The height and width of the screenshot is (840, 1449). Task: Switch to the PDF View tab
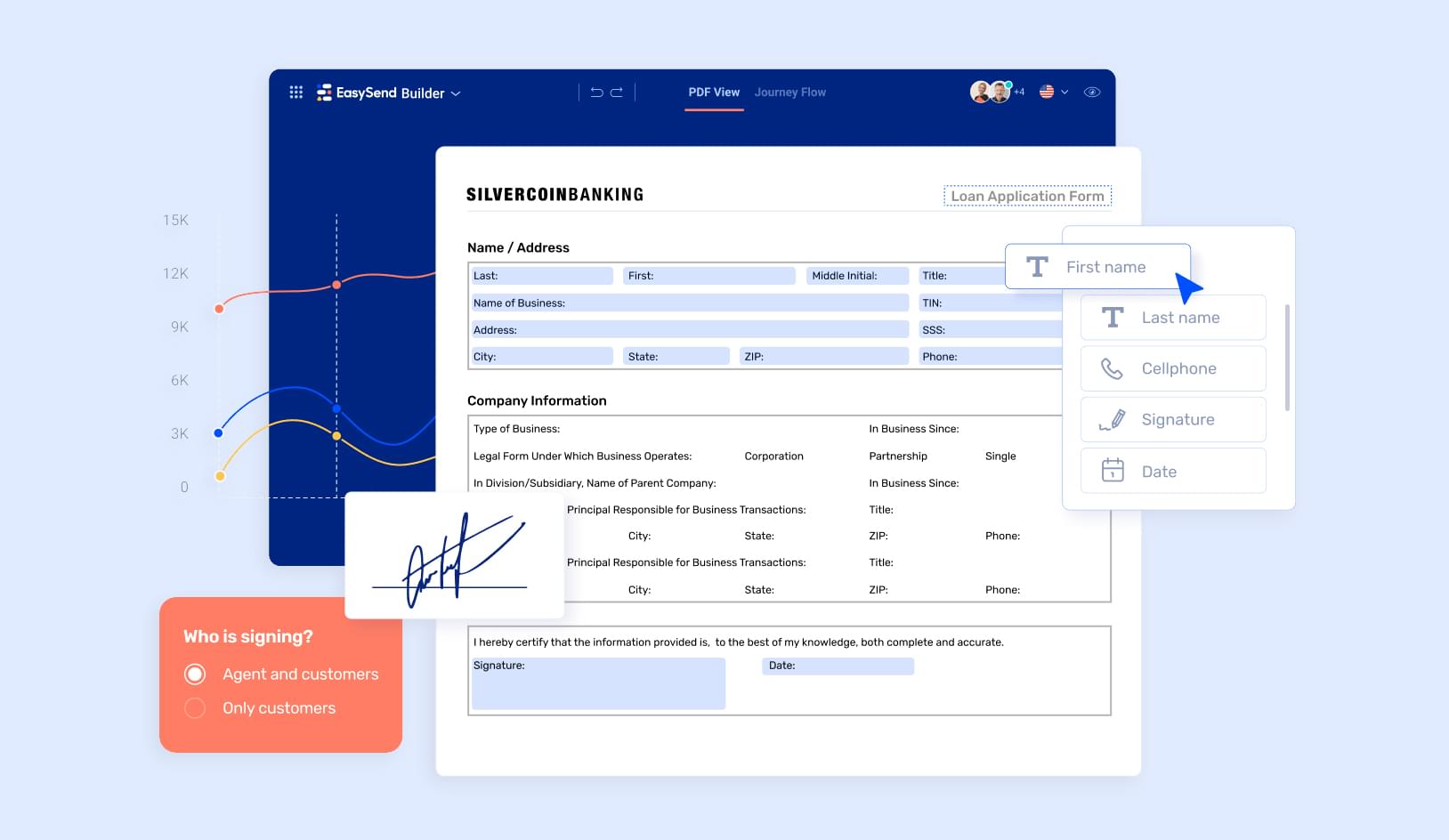pos(714,93)
